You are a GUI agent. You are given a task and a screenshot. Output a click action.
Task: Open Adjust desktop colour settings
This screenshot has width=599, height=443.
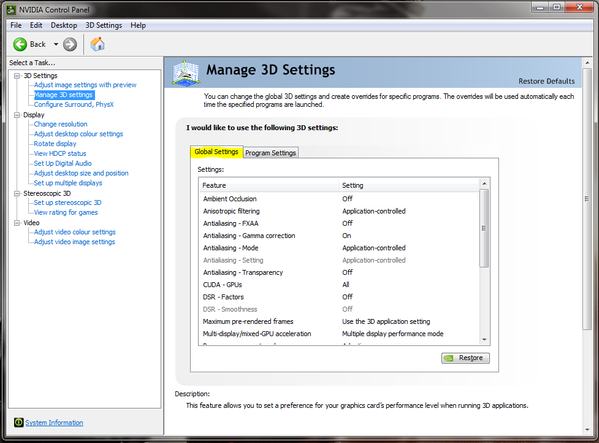point(78,134)
